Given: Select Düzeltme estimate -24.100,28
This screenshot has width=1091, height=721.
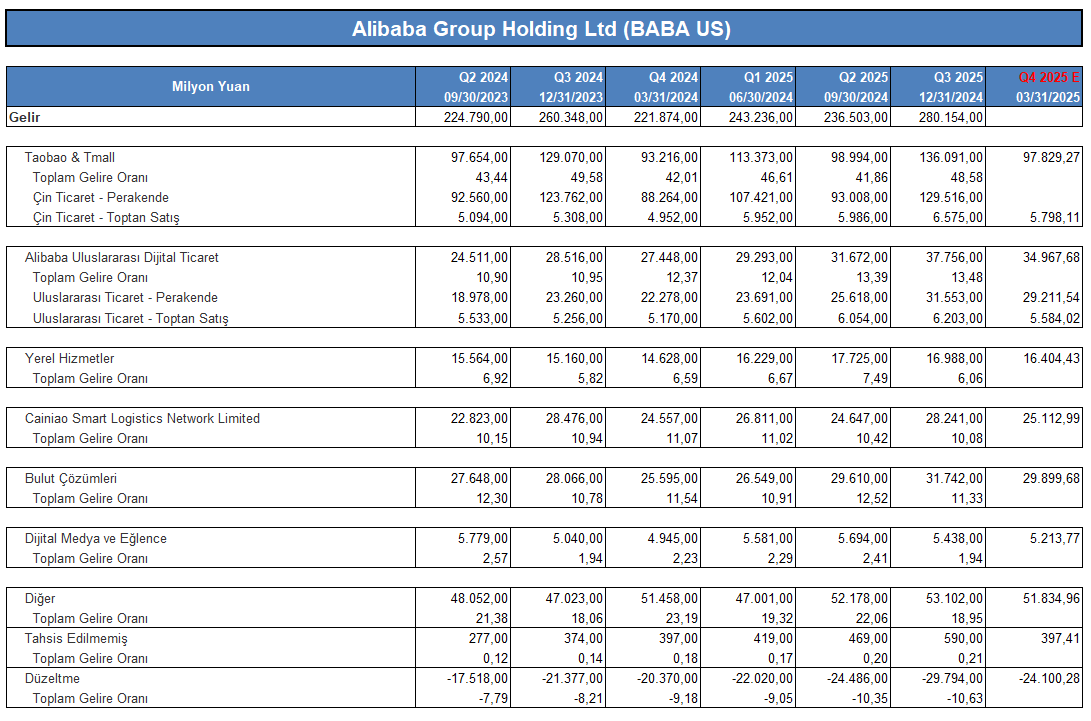Looking at the screenshot, I should [x=1049, y=679].
